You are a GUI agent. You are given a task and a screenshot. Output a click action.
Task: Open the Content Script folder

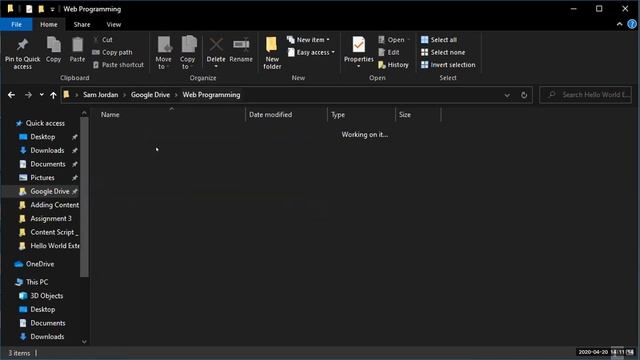[x=54, y=232]
